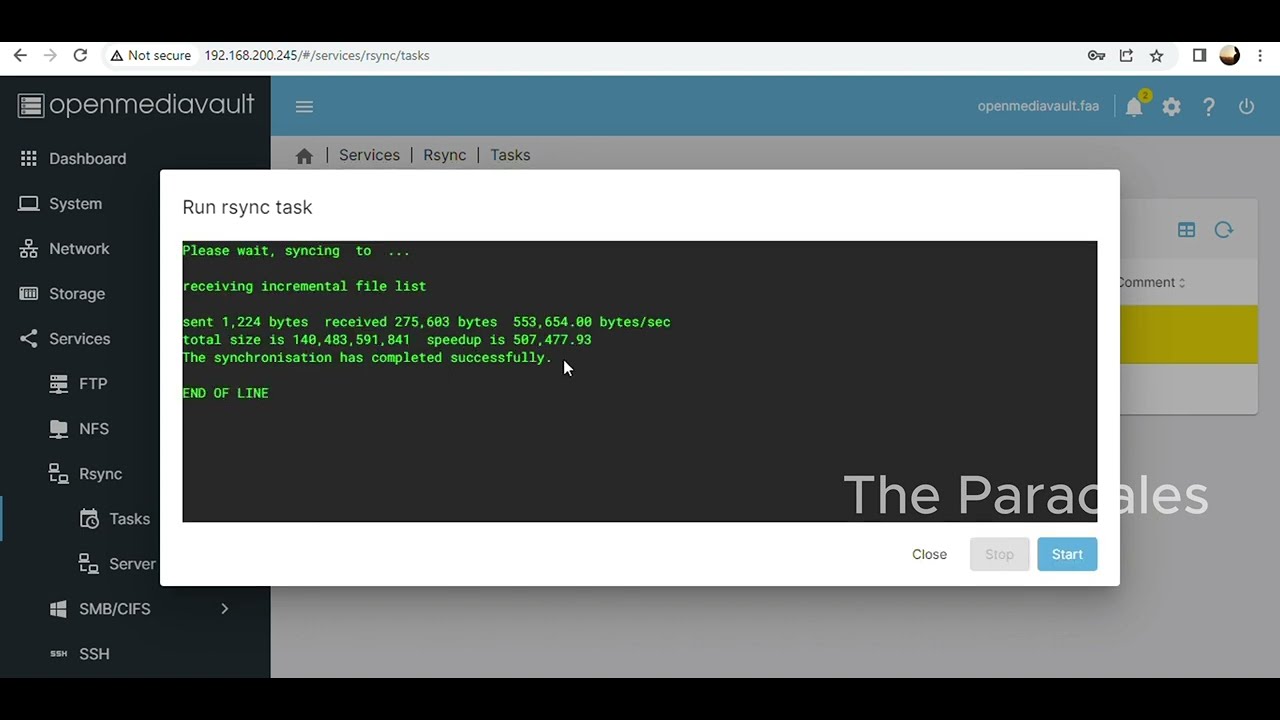Viewport: 1280px width, 720px height.
Task: Reload the page with browser refresh icon
Action: pyautogui.click(x=80, y=56)
